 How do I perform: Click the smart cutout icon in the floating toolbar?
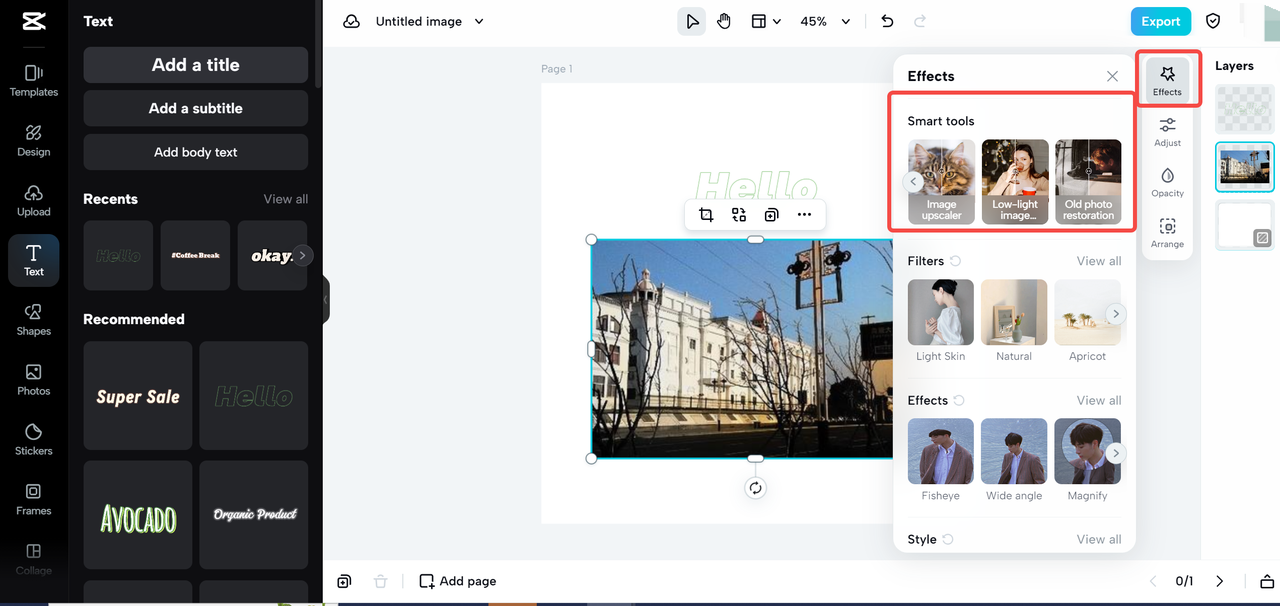(739, 214)
